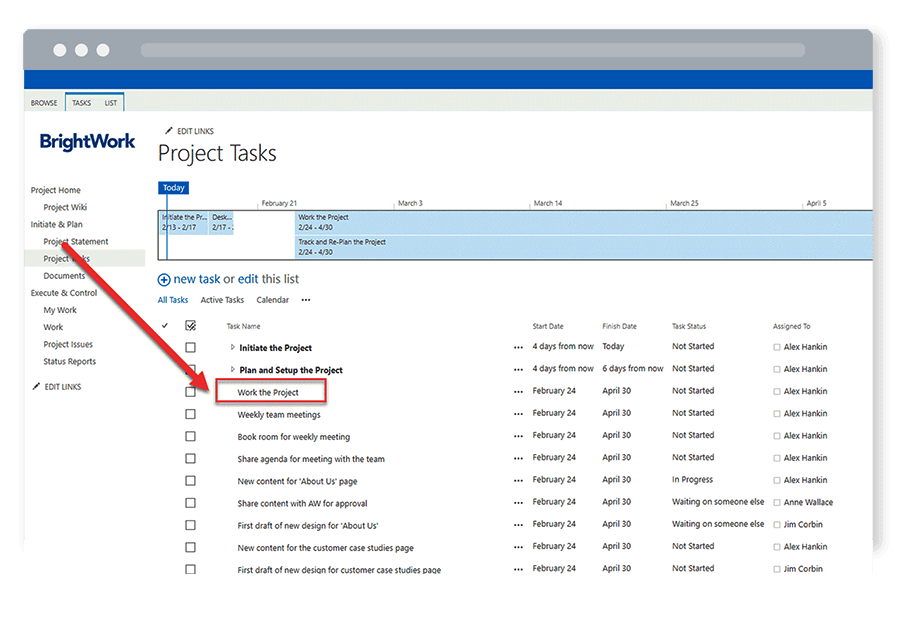Toggle the select-all checkbox in the header row

[x=190, y=326]
